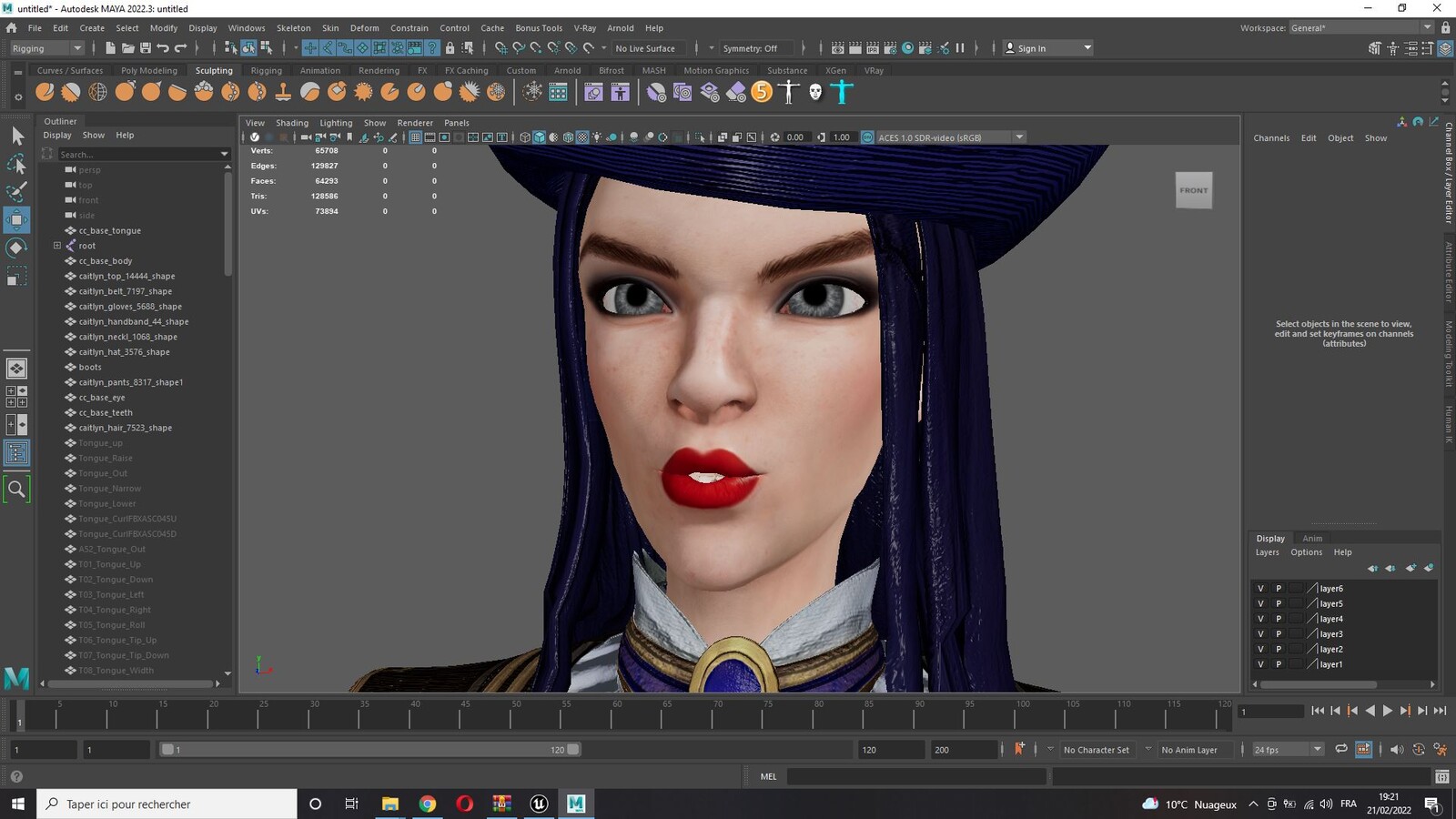Open the Outliner search filter dropdown arrow
The width and height of the screenshot is (1456, 819).
pyautogui.click(x=225, y=155)
